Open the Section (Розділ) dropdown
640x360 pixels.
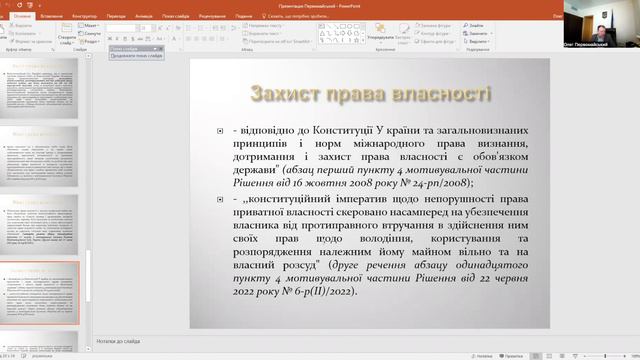tap(89, 42)
